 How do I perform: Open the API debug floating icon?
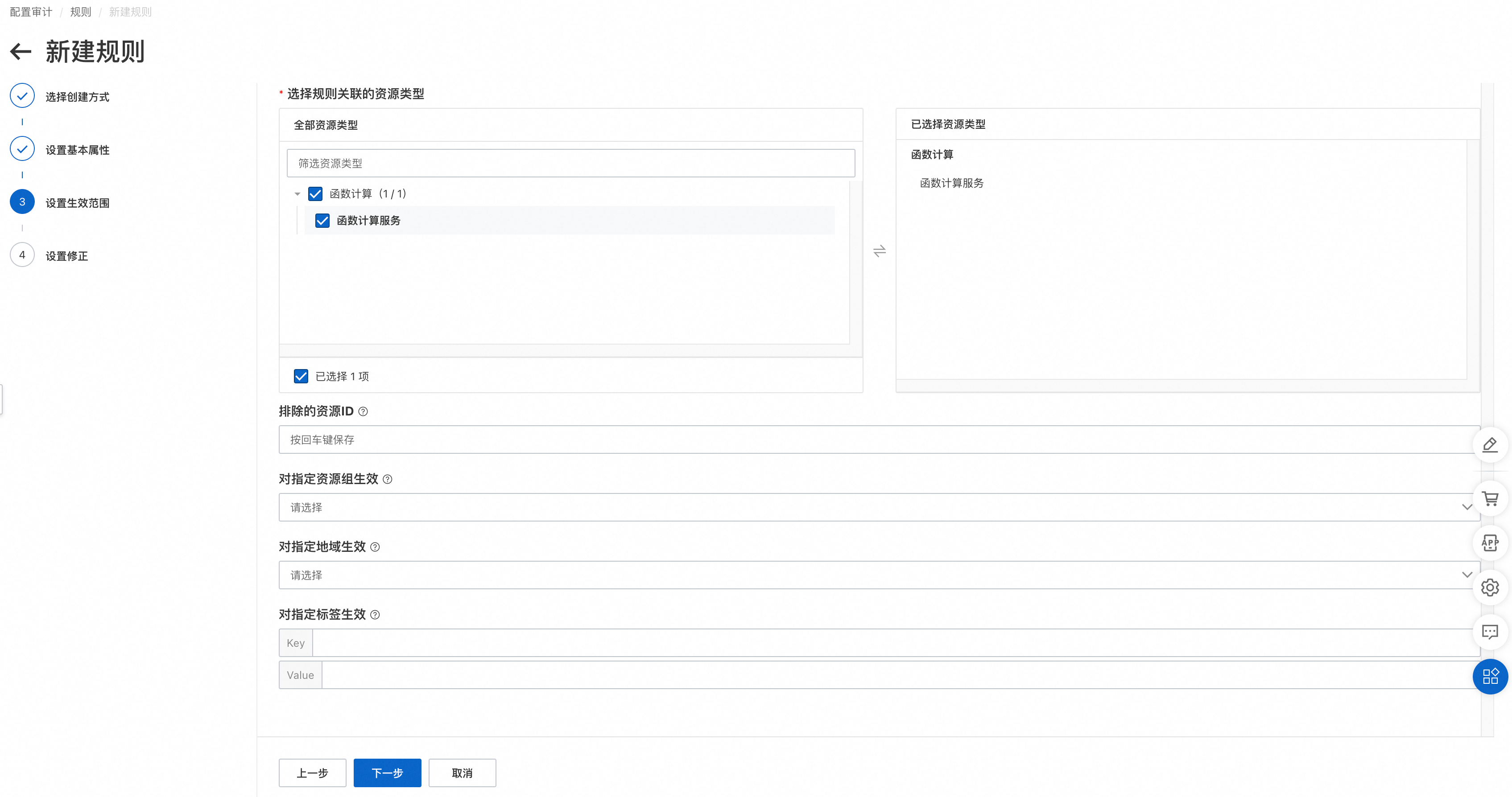click(x=1490, y=543)
